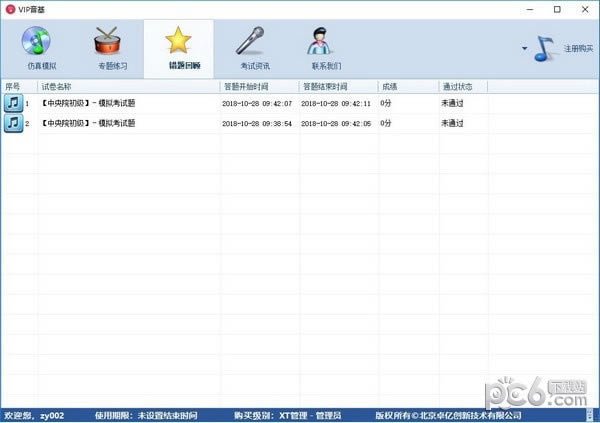Click the 注册购买 music note icon
The image size is (600, 423).
545,47
